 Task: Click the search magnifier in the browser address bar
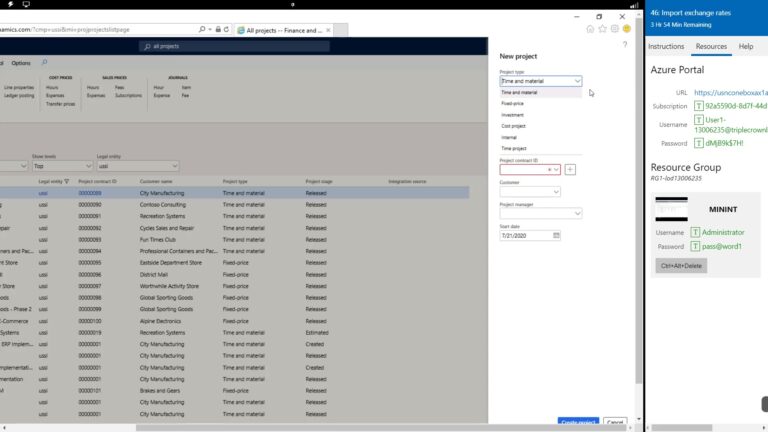[x=202, y=29]
